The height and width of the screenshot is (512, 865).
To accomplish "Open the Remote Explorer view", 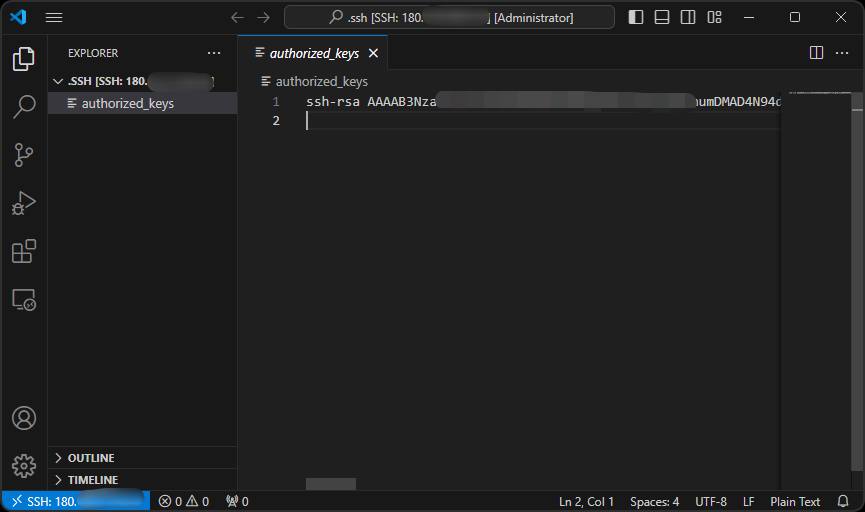I will click(x=24, y=299).
